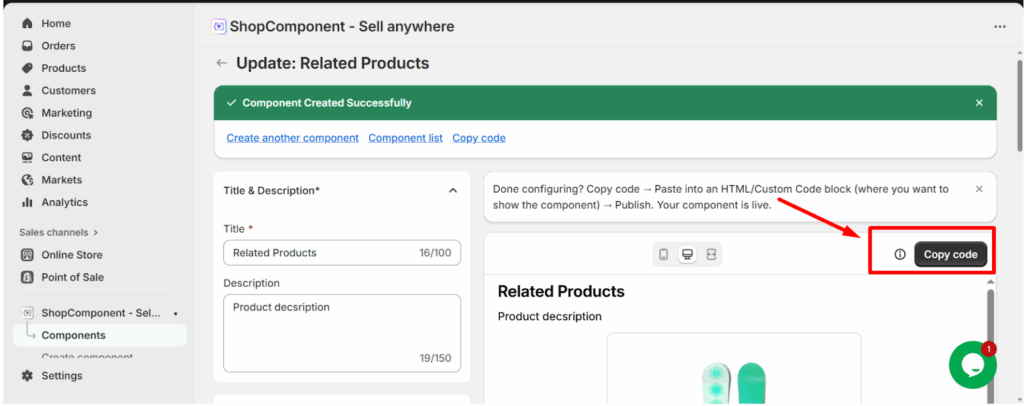Switch preview to mobile view
This screenshot has height=406, width=1024.
[663, 255]
